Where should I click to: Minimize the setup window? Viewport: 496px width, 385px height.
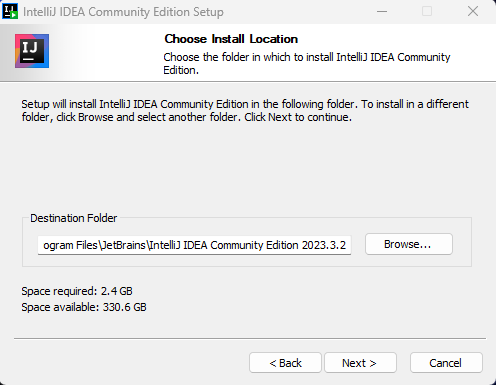(382, 11)
